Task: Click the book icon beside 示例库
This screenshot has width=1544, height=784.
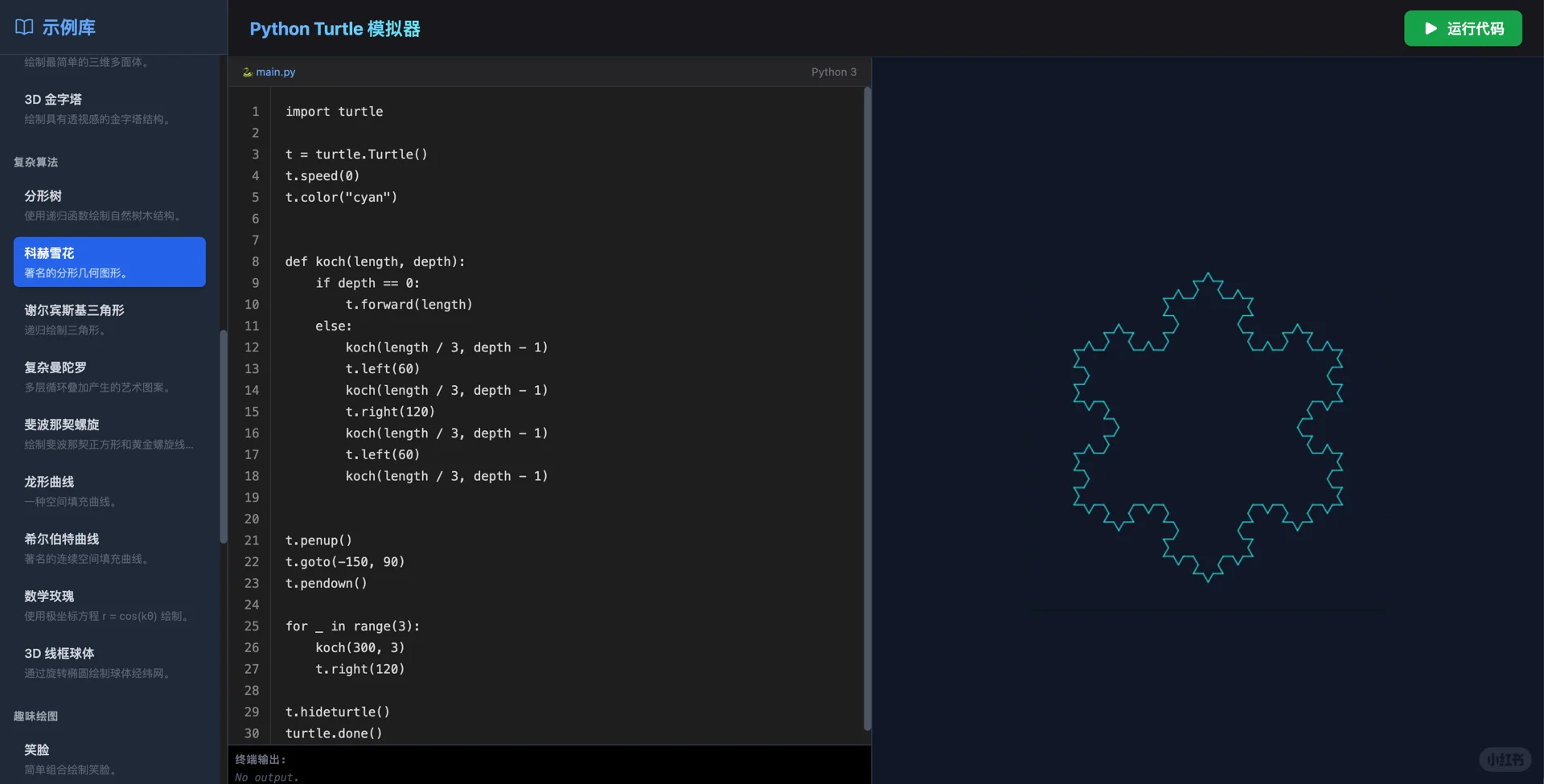Action: point(23,27)
